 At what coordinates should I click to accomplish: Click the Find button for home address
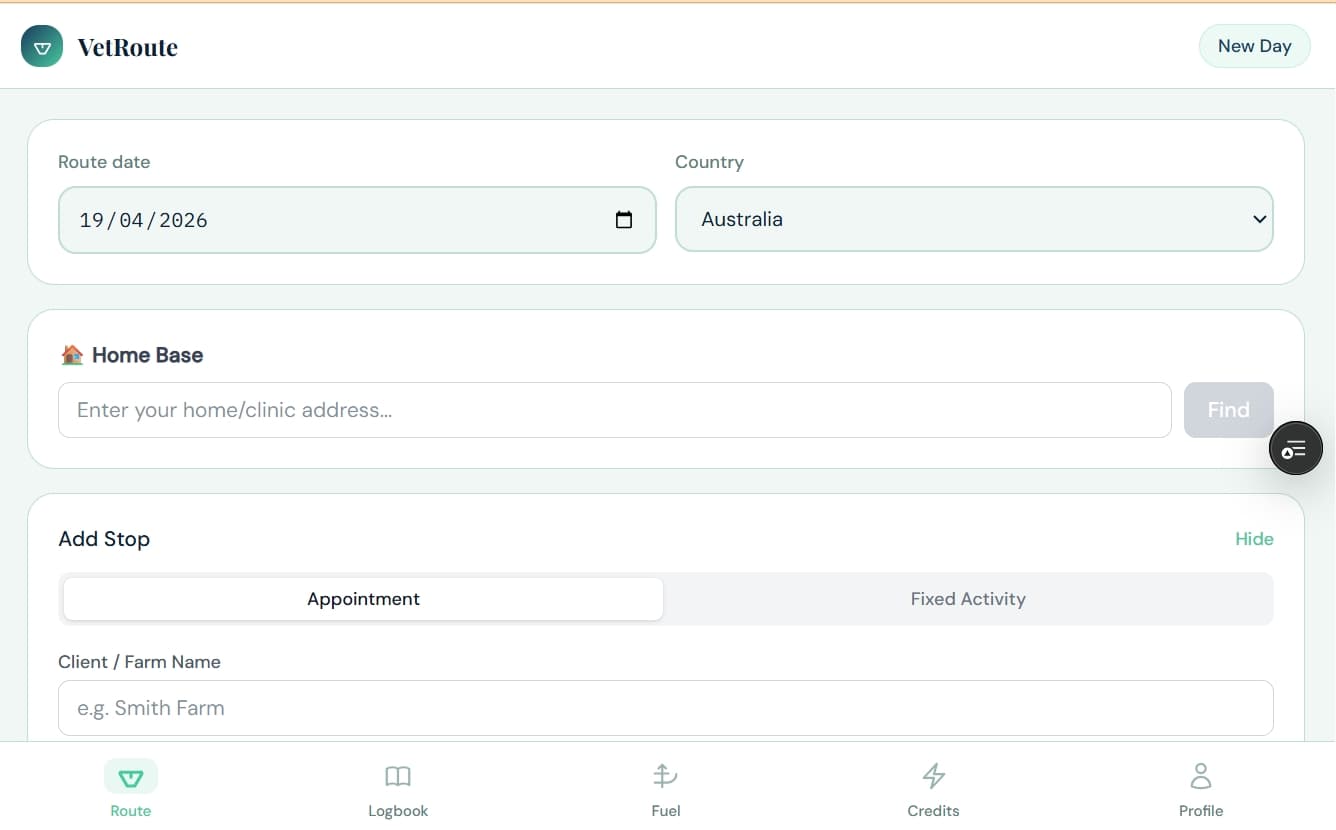coord(1228,410)
